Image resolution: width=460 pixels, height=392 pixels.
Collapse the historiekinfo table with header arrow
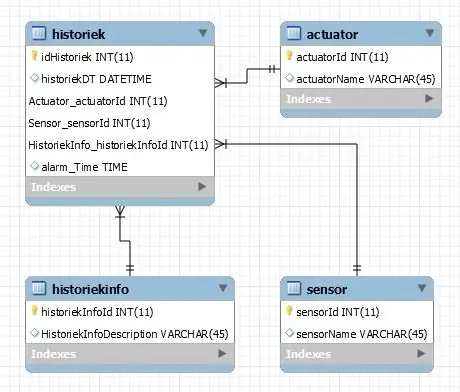click(x=223, y=288)
